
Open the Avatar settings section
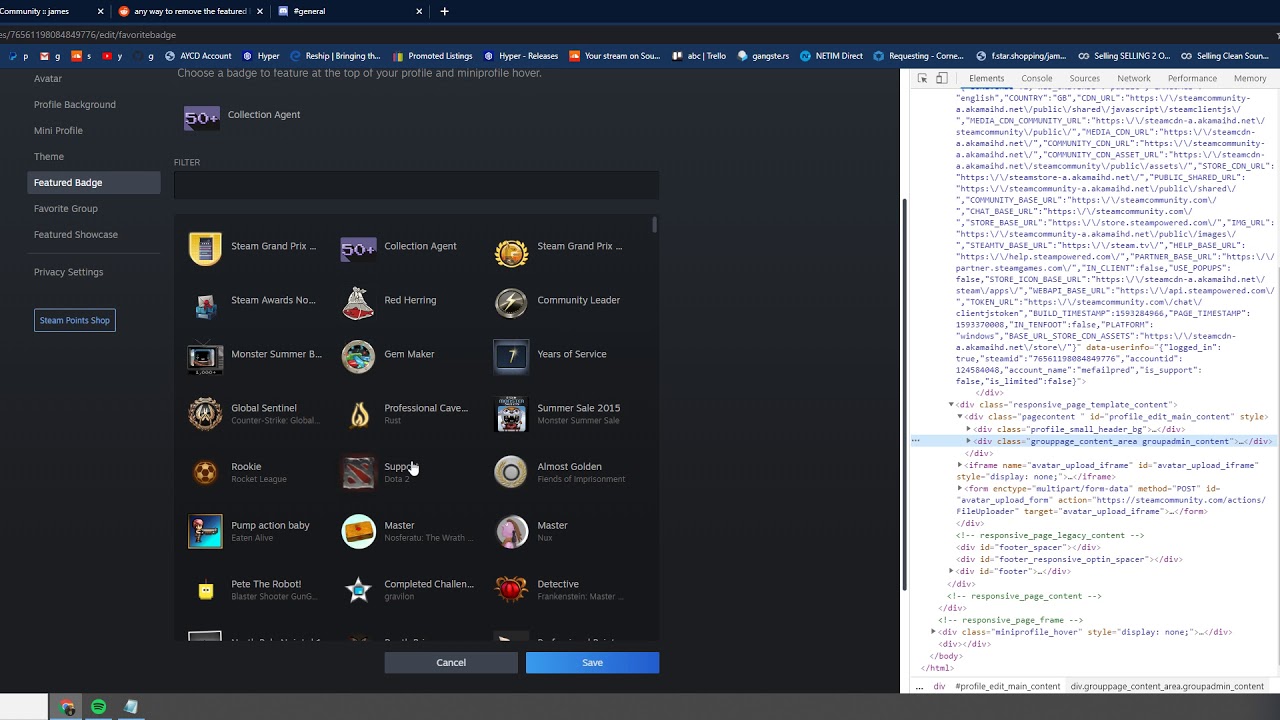point(48,78)
